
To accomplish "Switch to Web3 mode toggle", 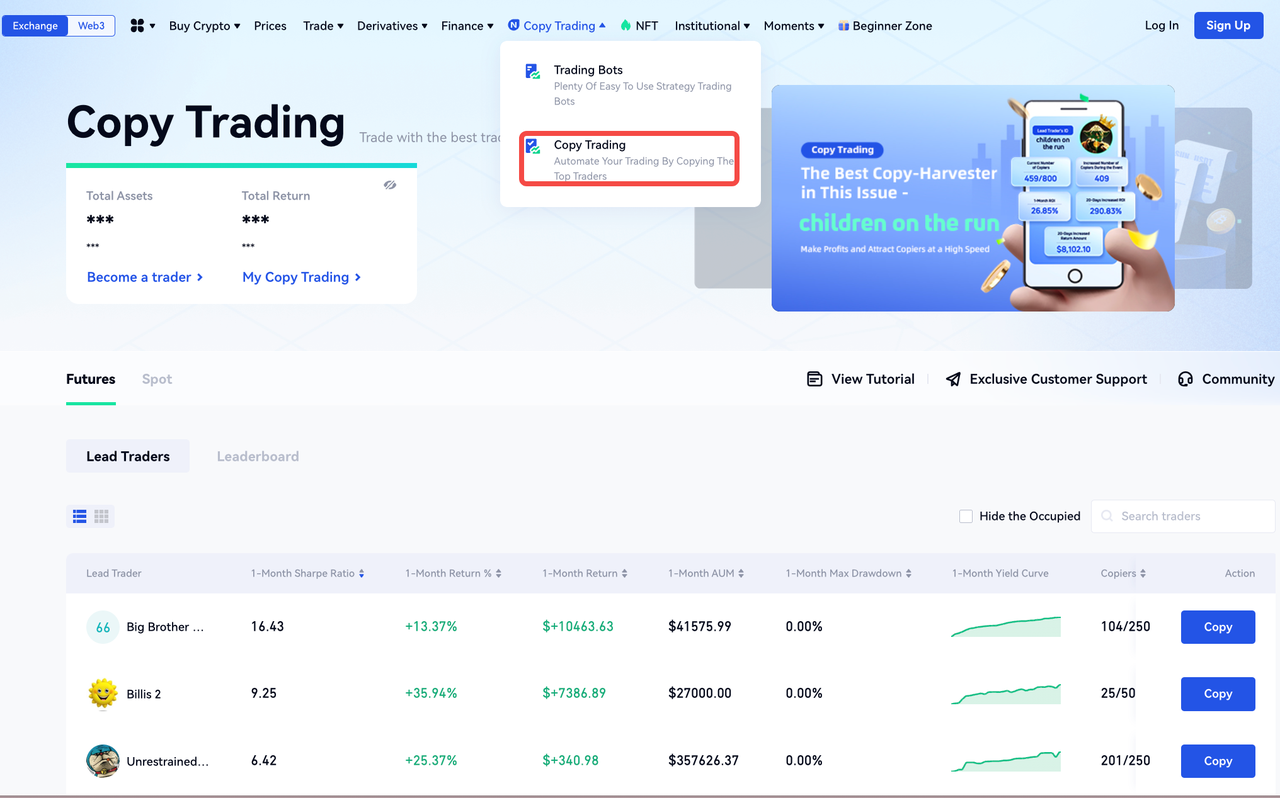I will [x=91, y=26].
